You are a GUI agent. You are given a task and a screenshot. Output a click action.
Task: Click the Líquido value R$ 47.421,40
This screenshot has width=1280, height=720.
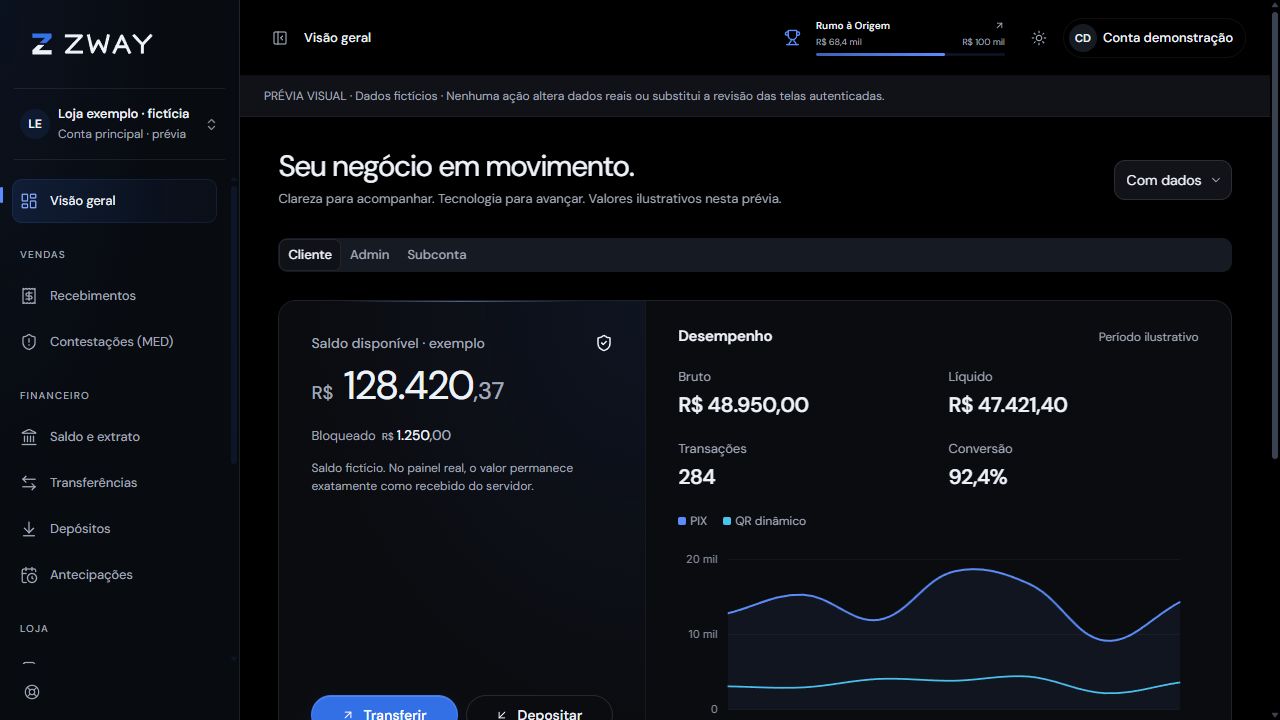click(1008, 405)
